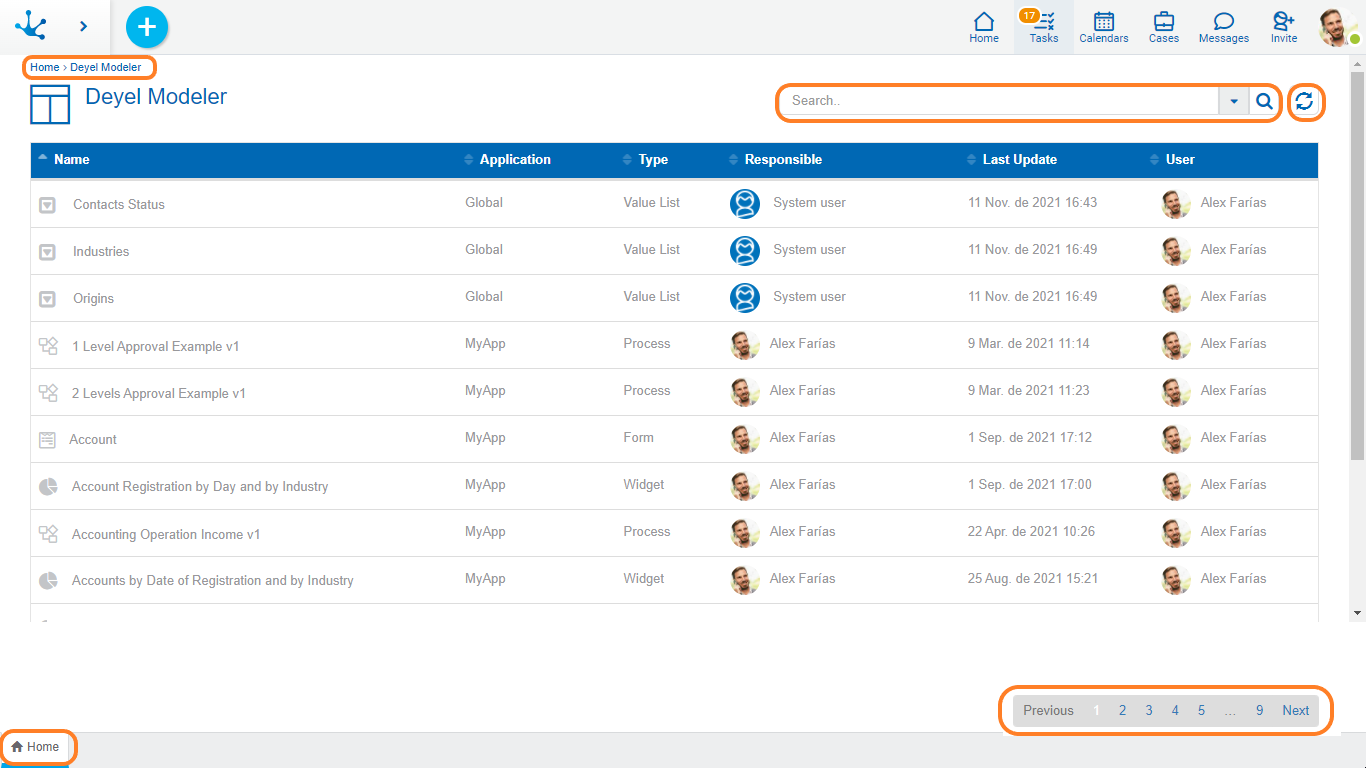The image size is (1366, 768).
Task: Click the 1 Level Approval process icon
Action: (48, 346)
